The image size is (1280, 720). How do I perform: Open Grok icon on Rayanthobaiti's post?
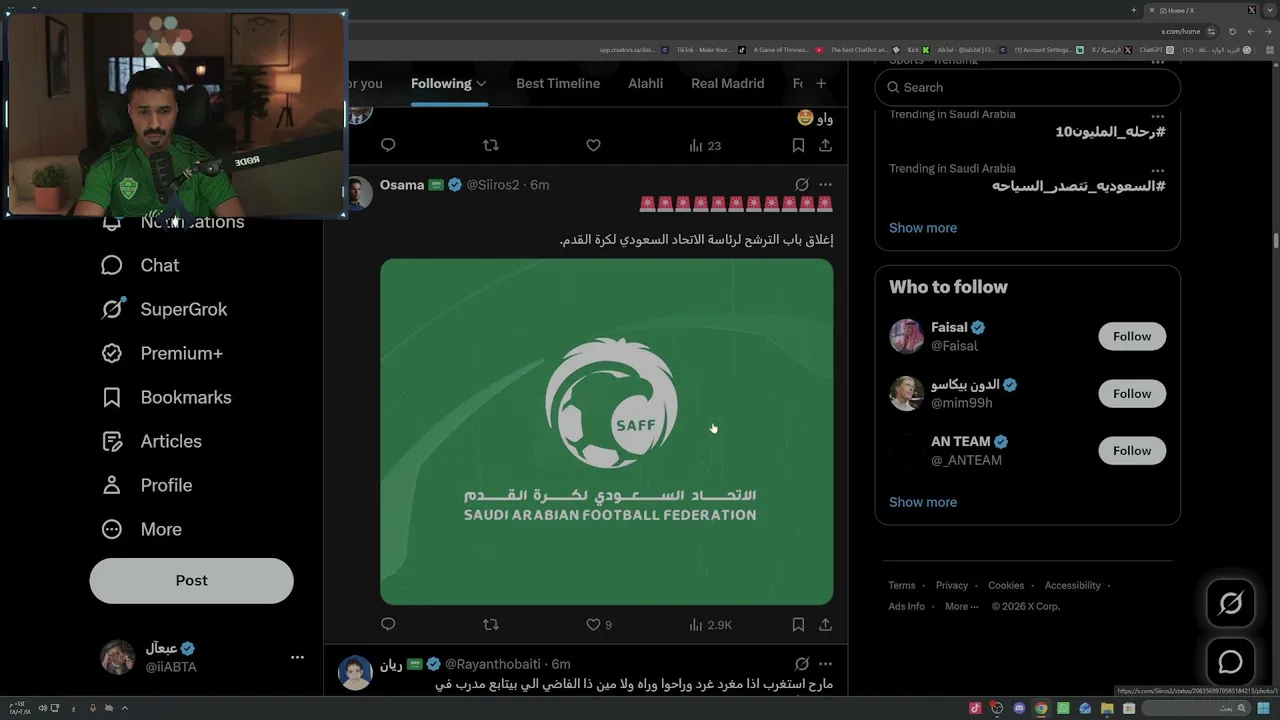(x=801, y=664)
